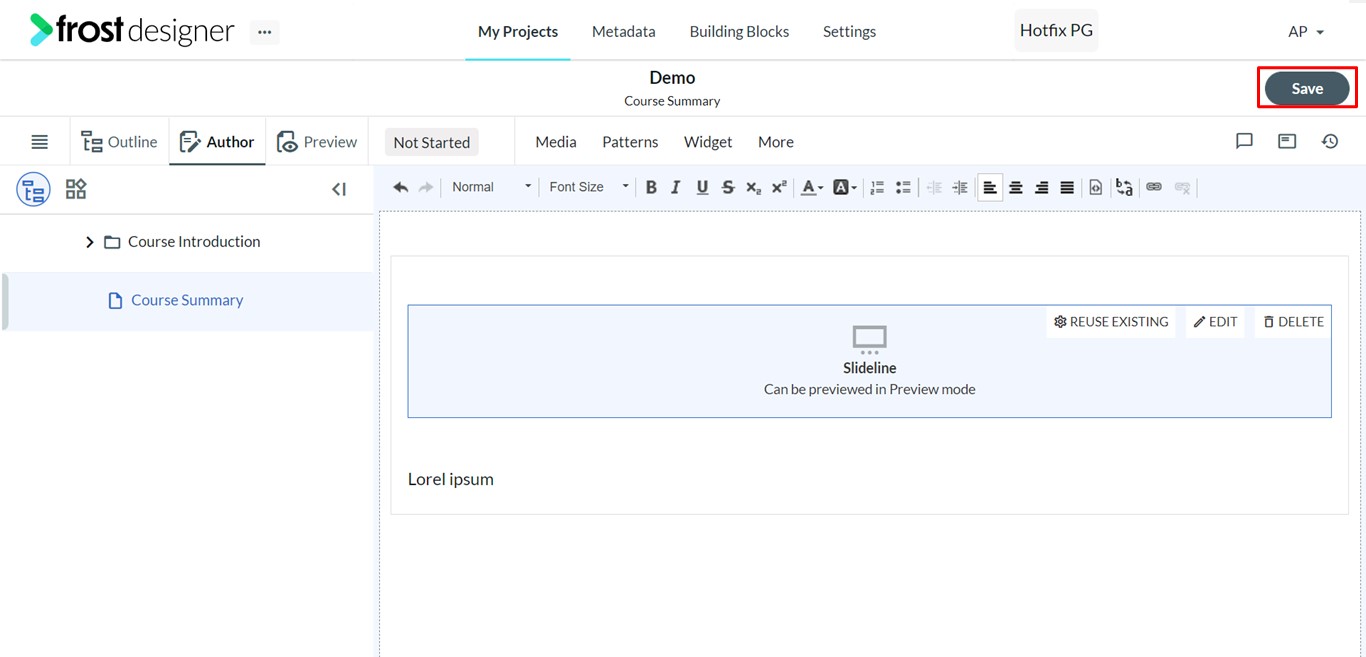1366x657 pixels.
Task: Open the comments icon
Action: click(1244, 142)
